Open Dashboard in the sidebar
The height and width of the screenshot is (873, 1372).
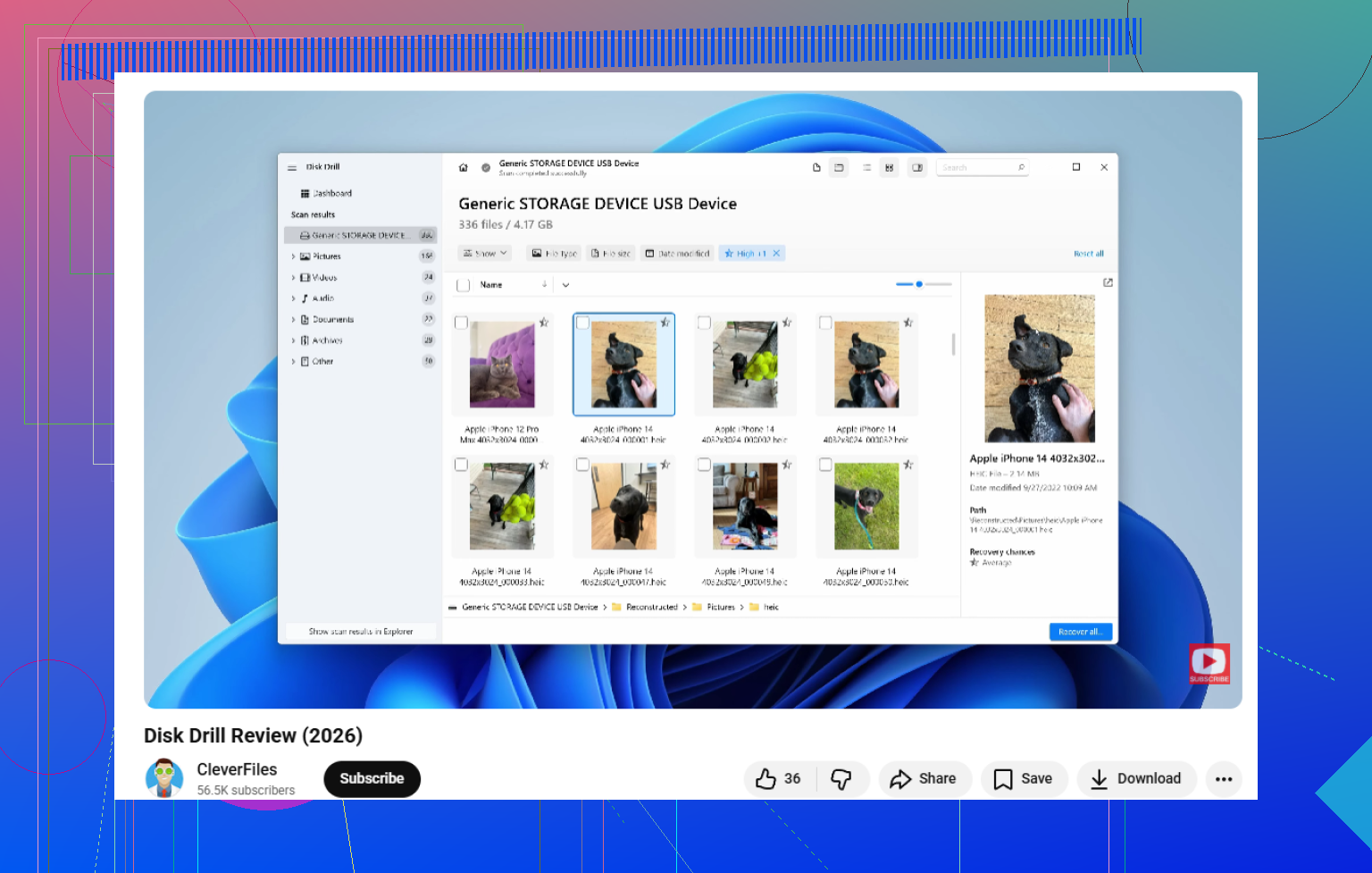pyautogui.click(x=326, y=193)
